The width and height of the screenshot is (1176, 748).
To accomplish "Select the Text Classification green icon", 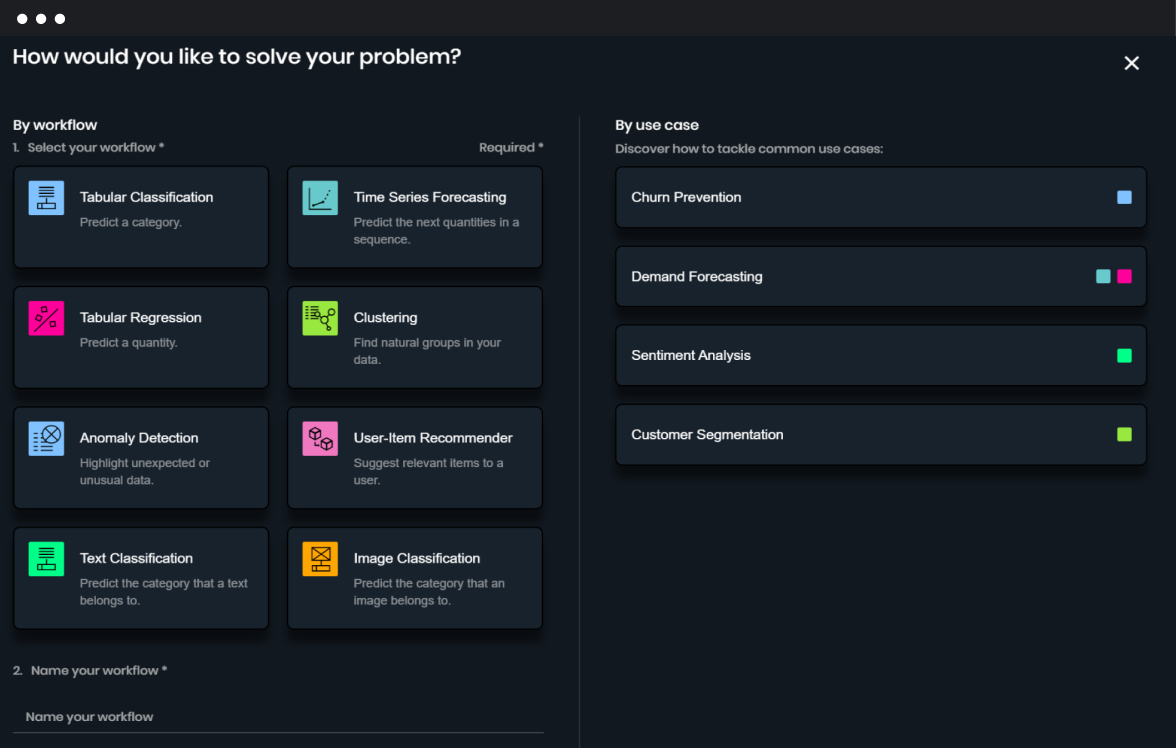I will click(46, 558).
